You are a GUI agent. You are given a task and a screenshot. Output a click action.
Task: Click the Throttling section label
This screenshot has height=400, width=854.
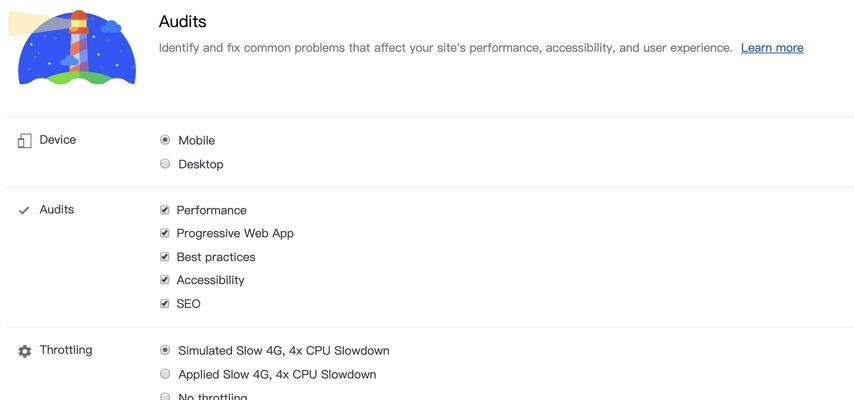pyautogui.click(x=66, y=350)
